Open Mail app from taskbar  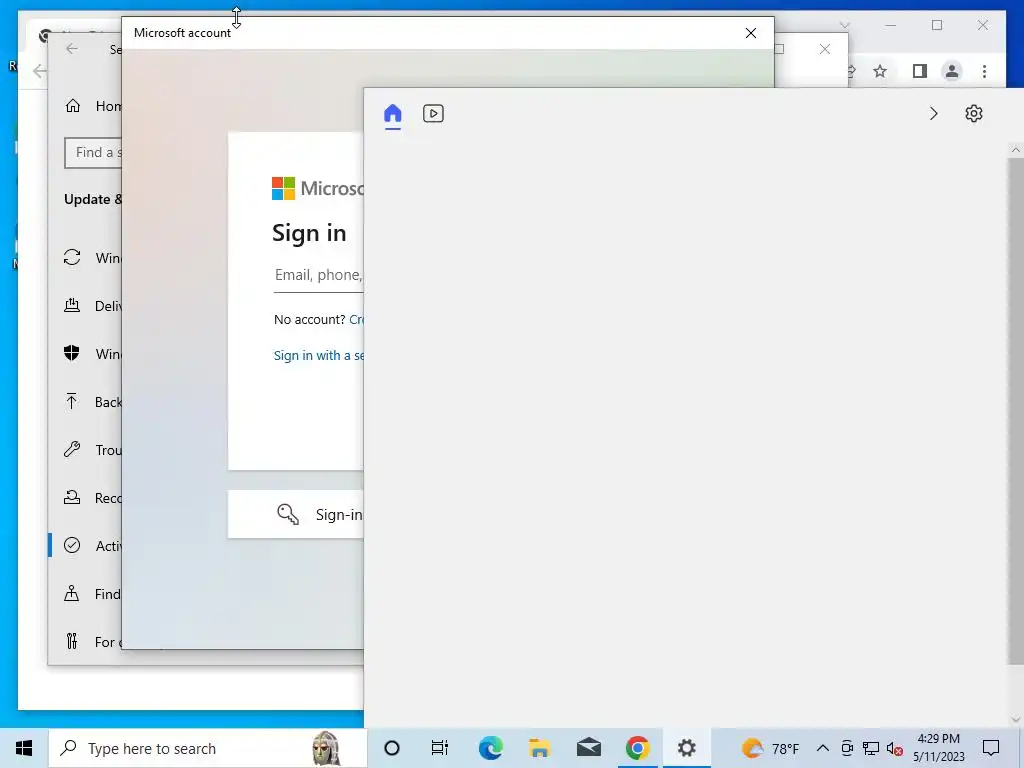click(x=588, y=748)
